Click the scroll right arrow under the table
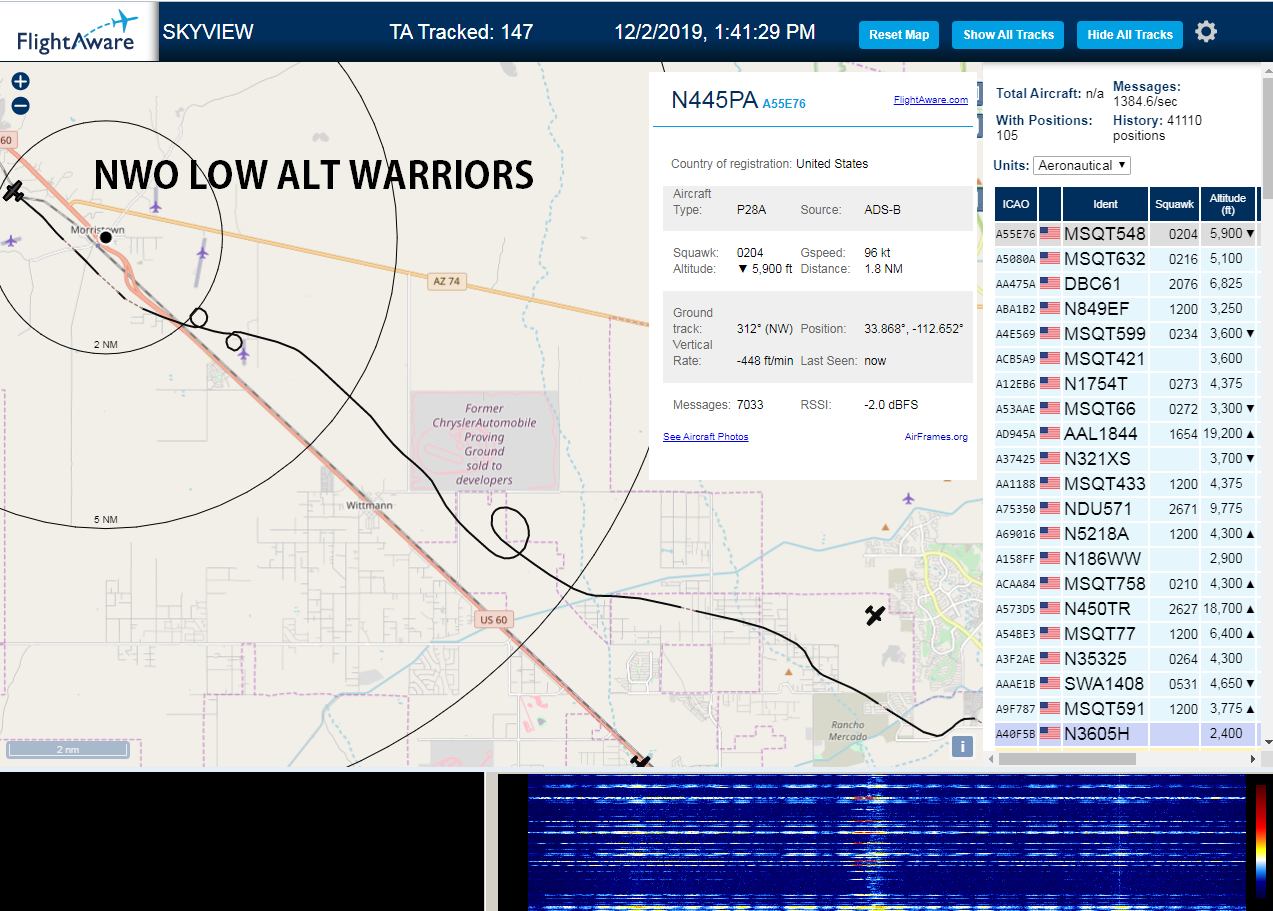The image size is (1273, 911). pyautogui.click(x=1253, y=759)
